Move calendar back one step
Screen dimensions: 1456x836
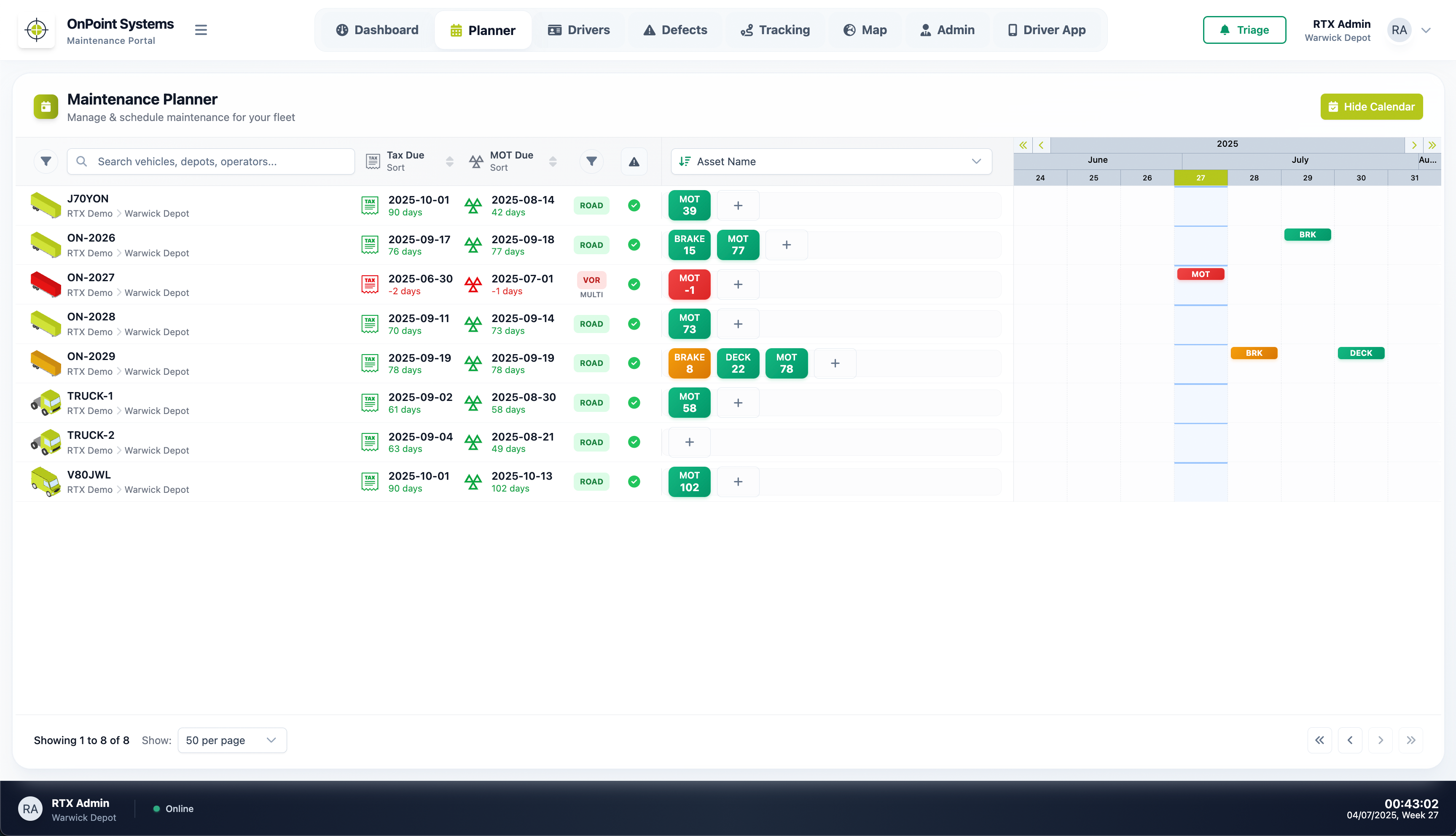(x=1041, y=145)
